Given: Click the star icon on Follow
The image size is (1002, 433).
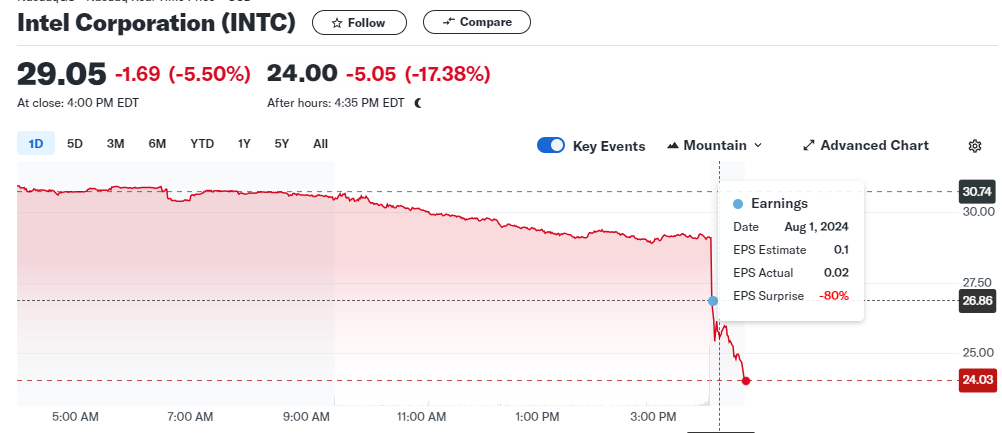Looking at the screenshot, I should pos(337,22).
